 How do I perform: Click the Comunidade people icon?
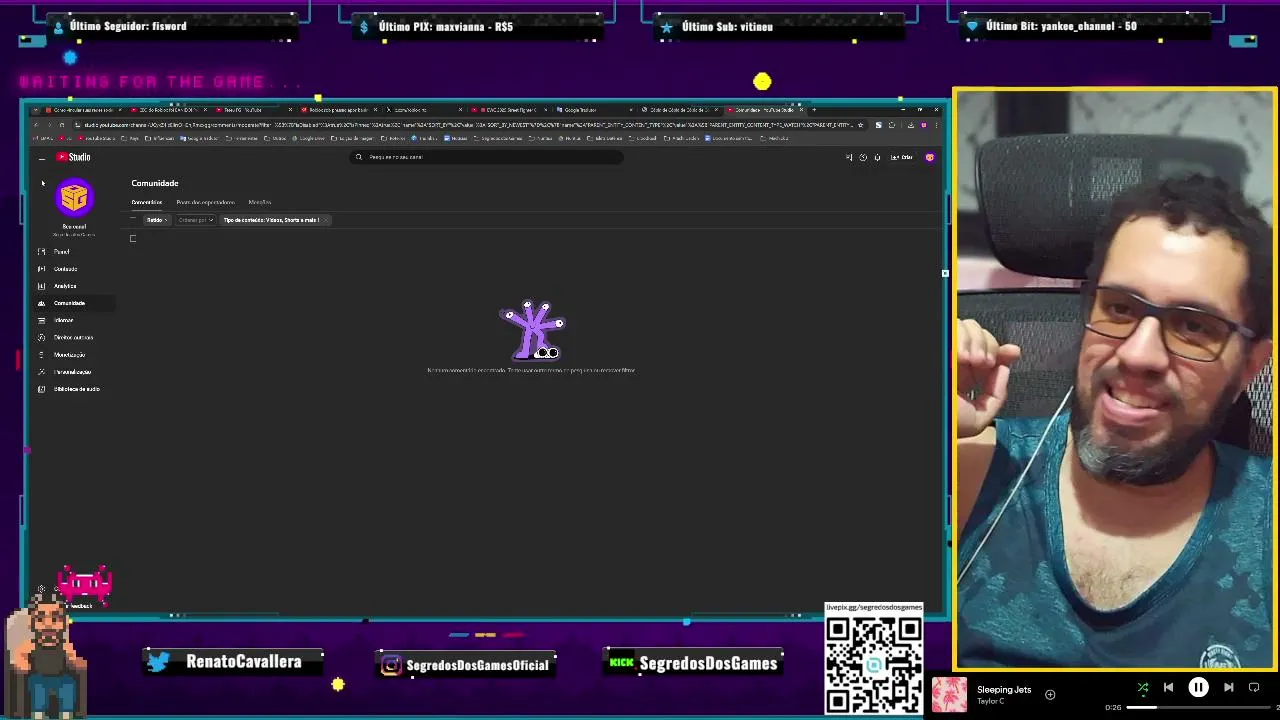click(x=41, y=303)
